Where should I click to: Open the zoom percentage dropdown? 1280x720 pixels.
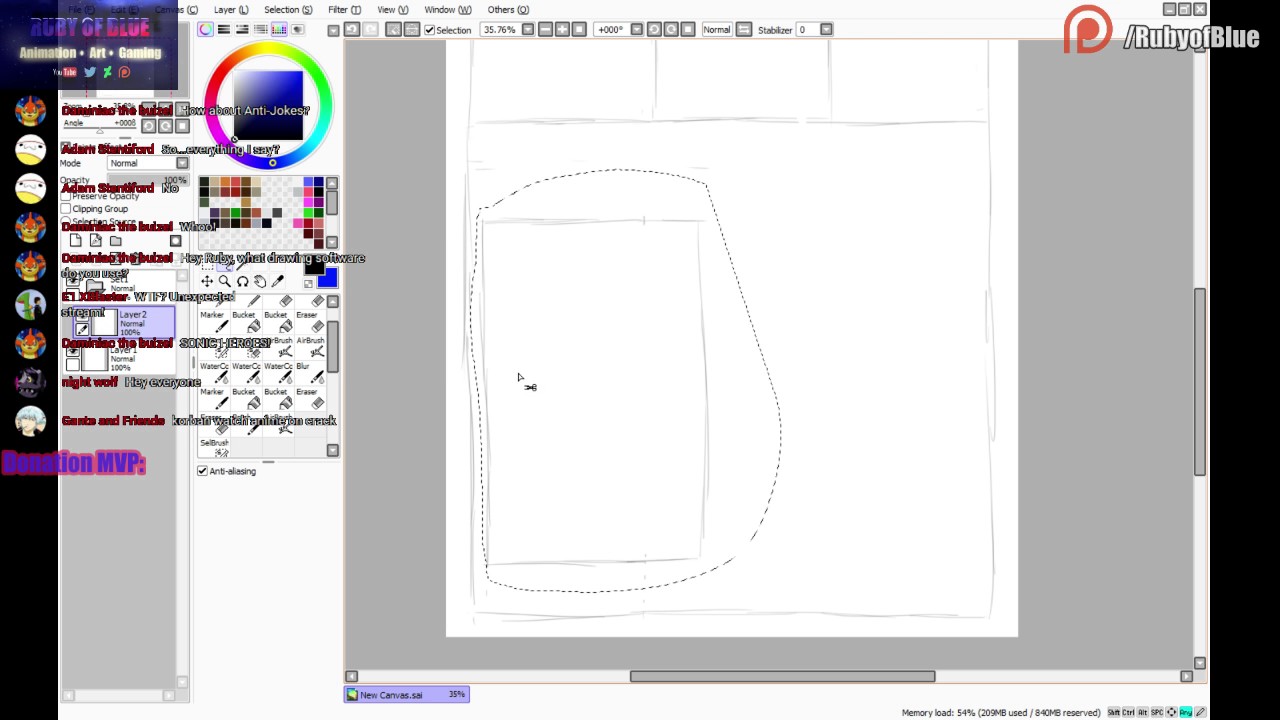tap(529, 30)
